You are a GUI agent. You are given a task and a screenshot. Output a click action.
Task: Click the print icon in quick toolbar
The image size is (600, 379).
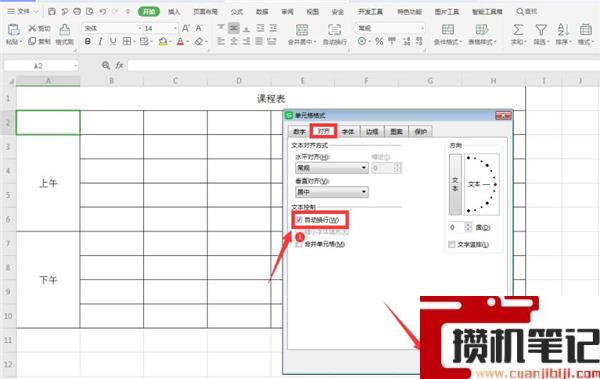[77, 11]
